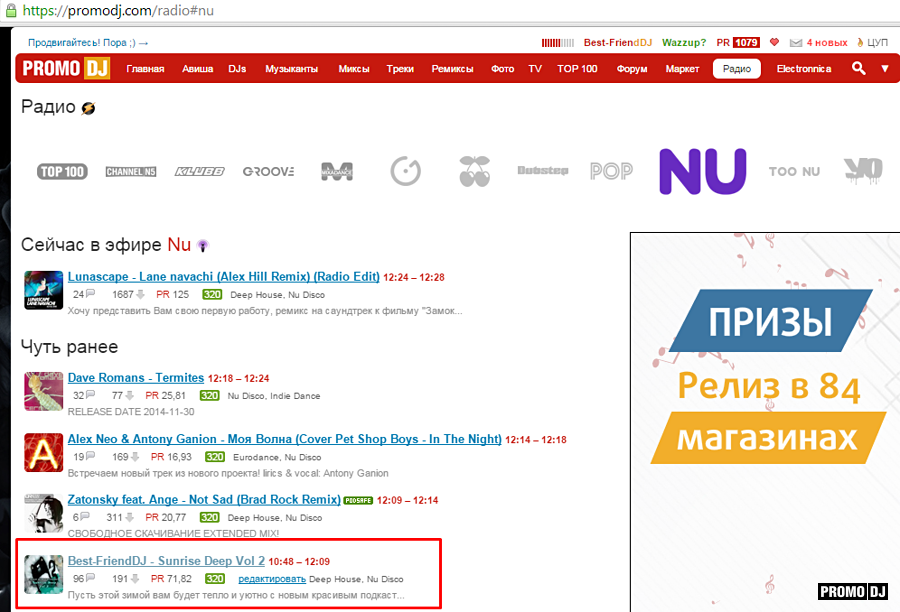Open Lunascape - Lane navachi track link
Image resolution: width=900 pixels, height=612 pixels.
(x=224, y=277)
